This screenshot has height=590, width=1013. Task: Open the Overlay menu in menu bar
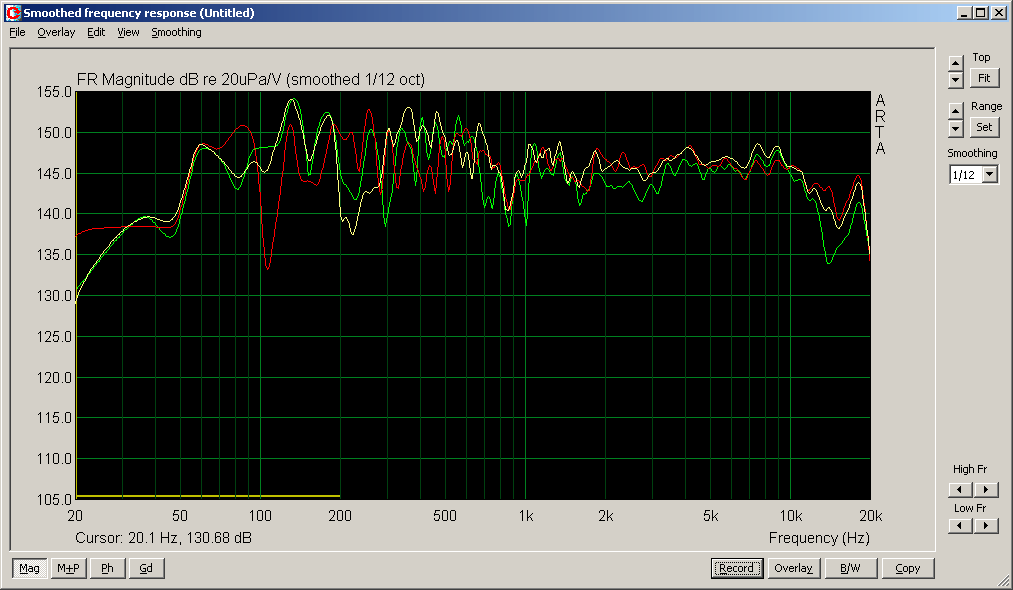pos(56,32)
